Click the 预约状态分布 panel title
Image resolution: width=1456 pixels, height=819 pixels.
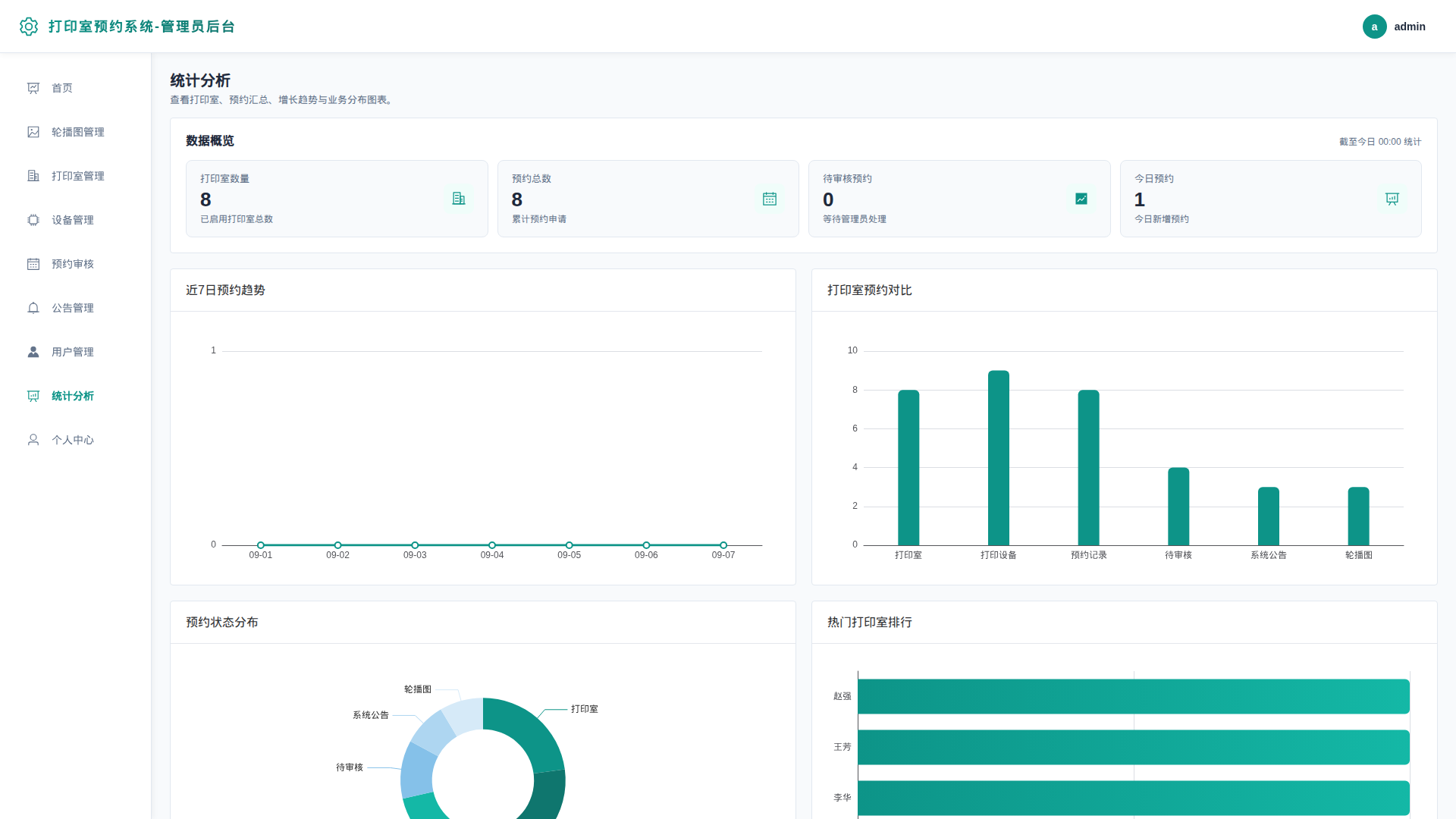(222, 623)
